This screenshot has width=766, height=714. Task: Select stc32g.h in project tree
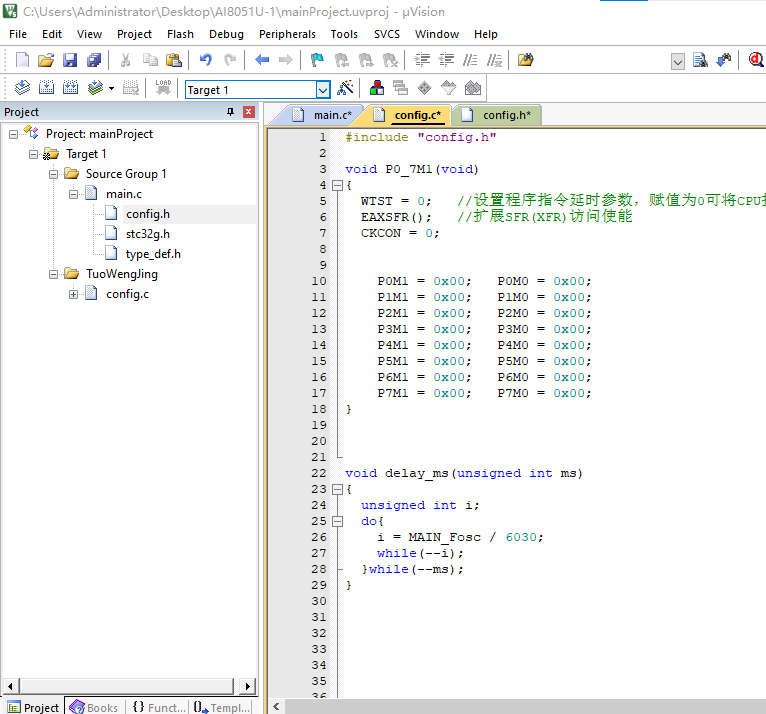tap(148, 234)
